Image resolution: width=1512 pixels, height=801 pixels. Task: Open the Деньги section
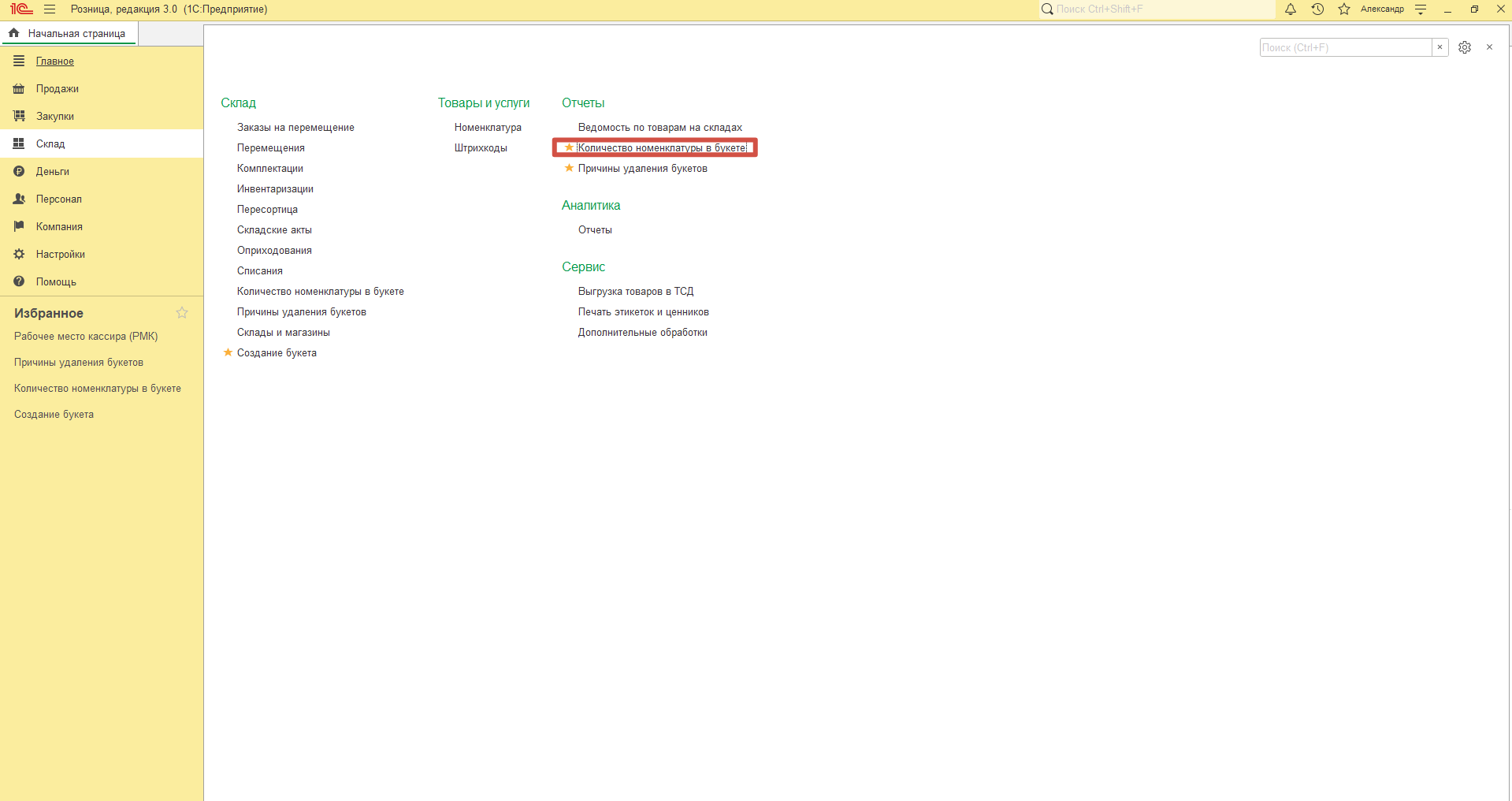coord(52,172)
